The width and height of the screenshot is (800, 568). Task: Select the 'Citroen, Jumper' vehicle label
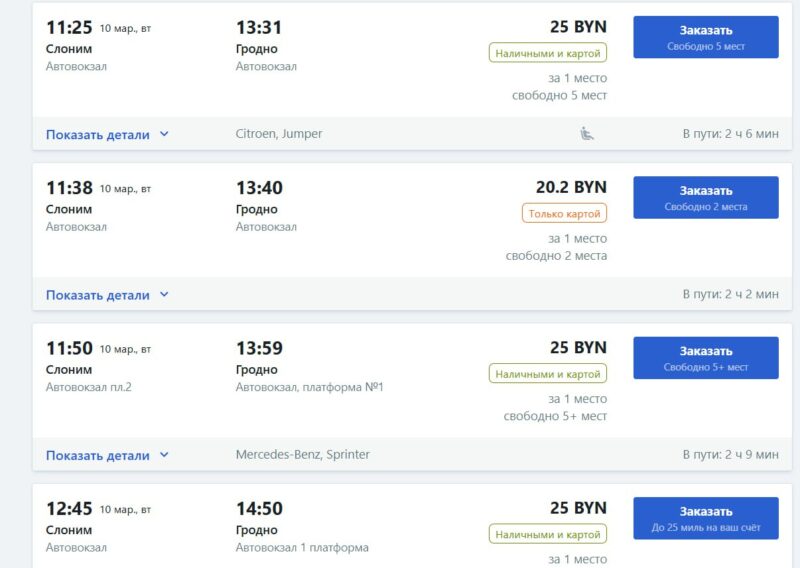tap(279, 134)
